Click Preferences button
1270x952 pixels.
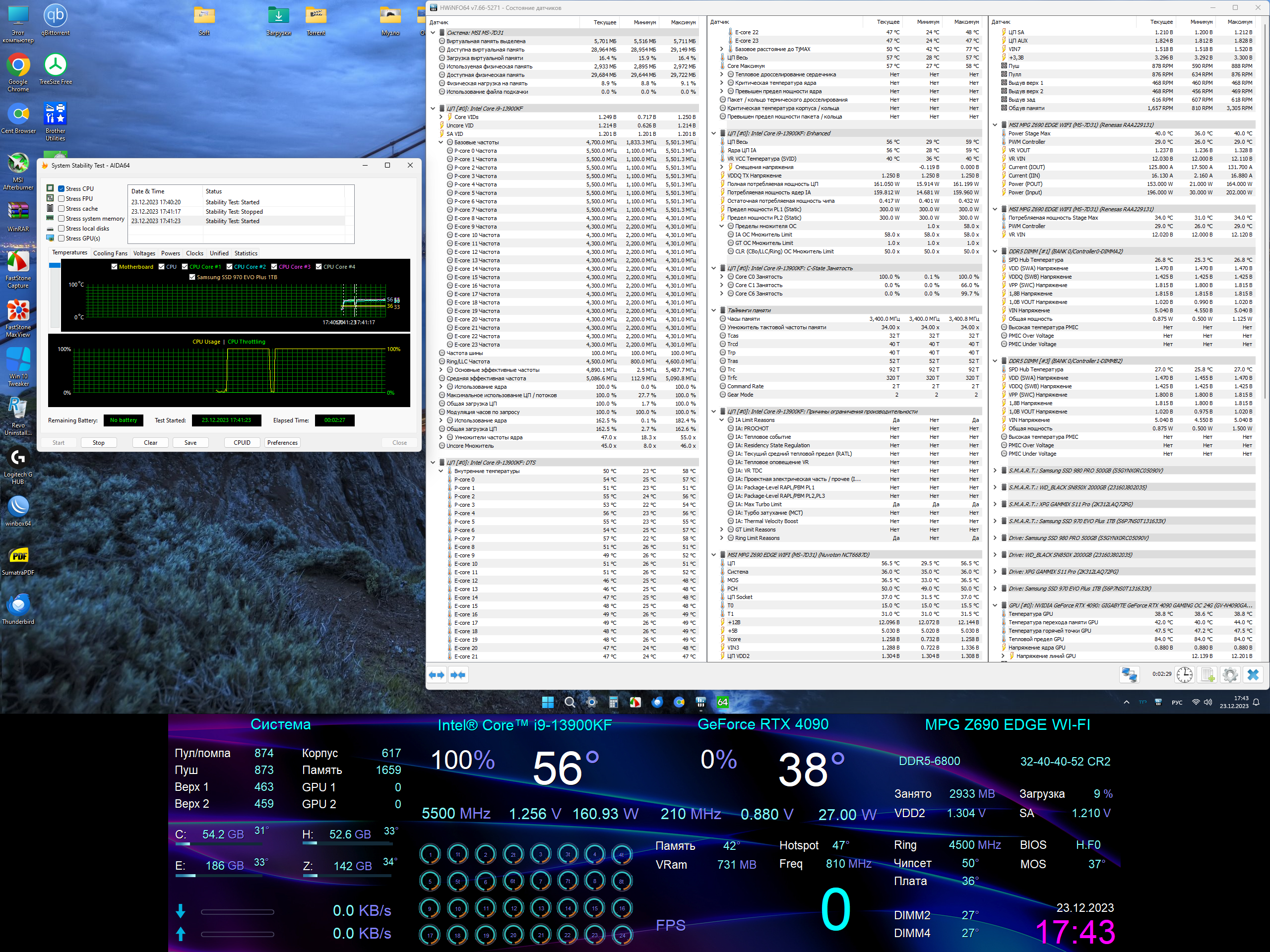282,442
